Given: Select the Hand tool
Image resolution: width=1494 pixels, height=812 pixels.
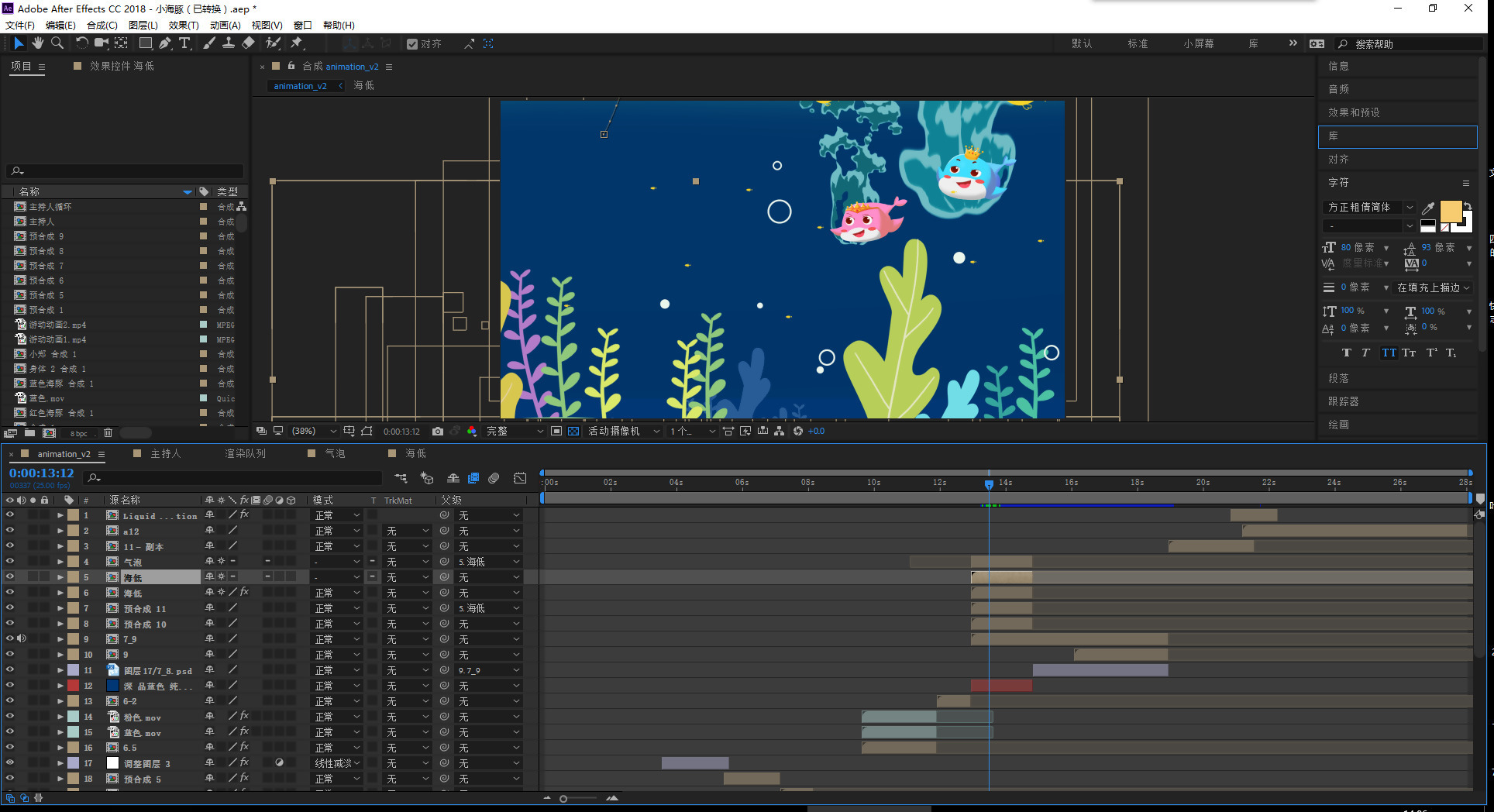Looking at the screenshot, I should tap(37, 43).
